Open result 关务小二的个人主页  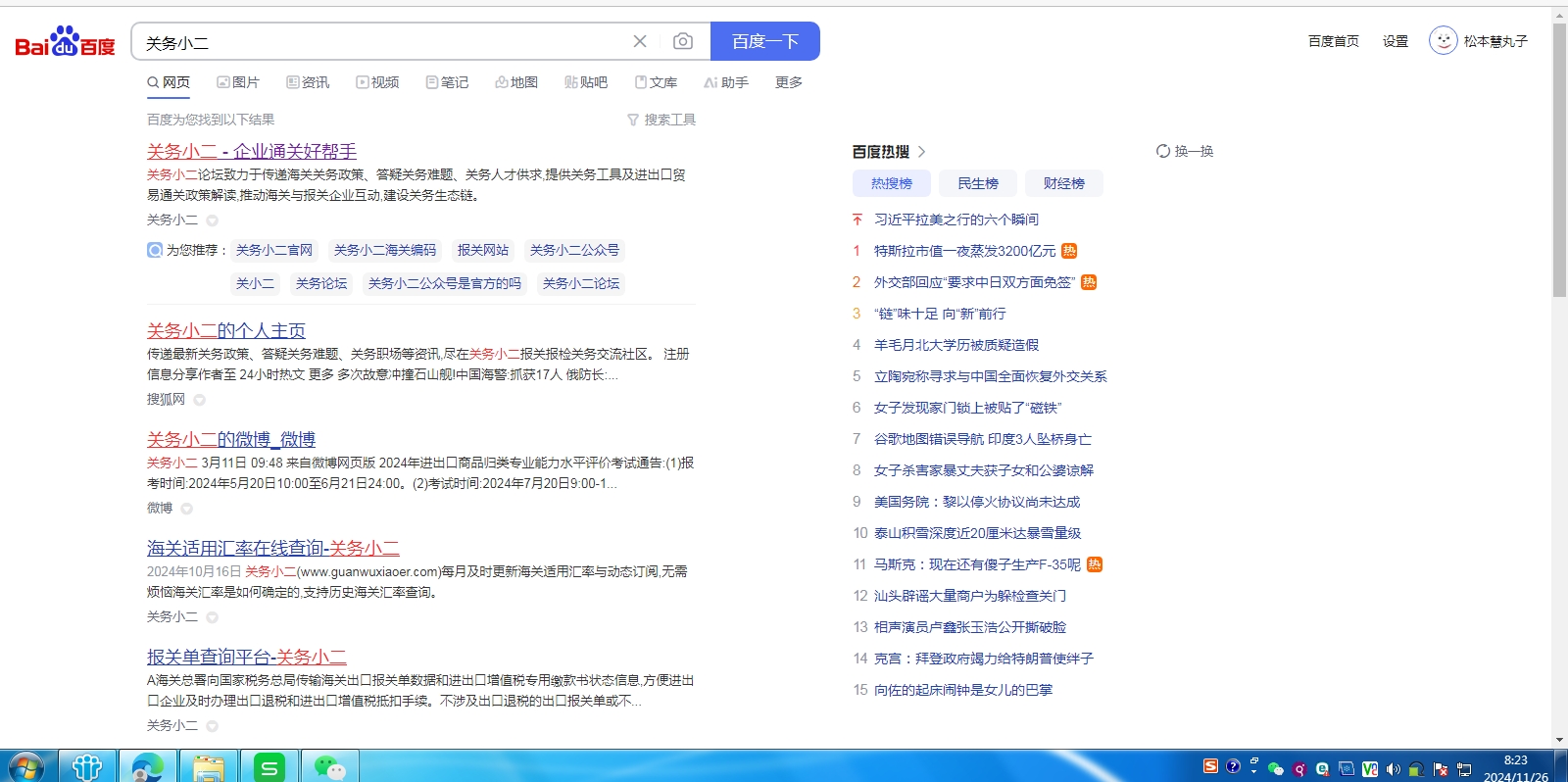click(226, 331)
